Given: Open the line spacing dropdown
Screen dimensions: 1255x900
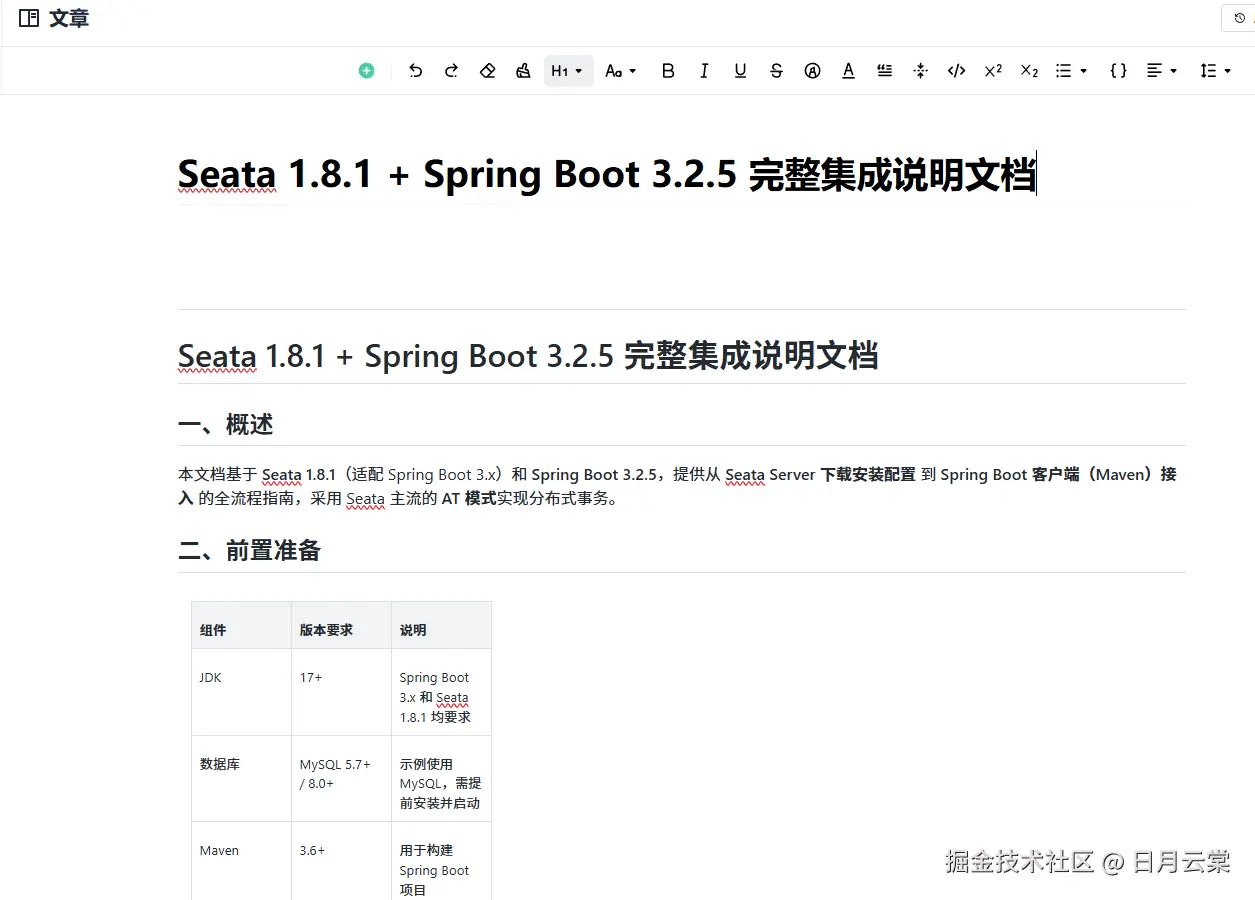Looking at the screenshot, I should [x=1215, y=71].
